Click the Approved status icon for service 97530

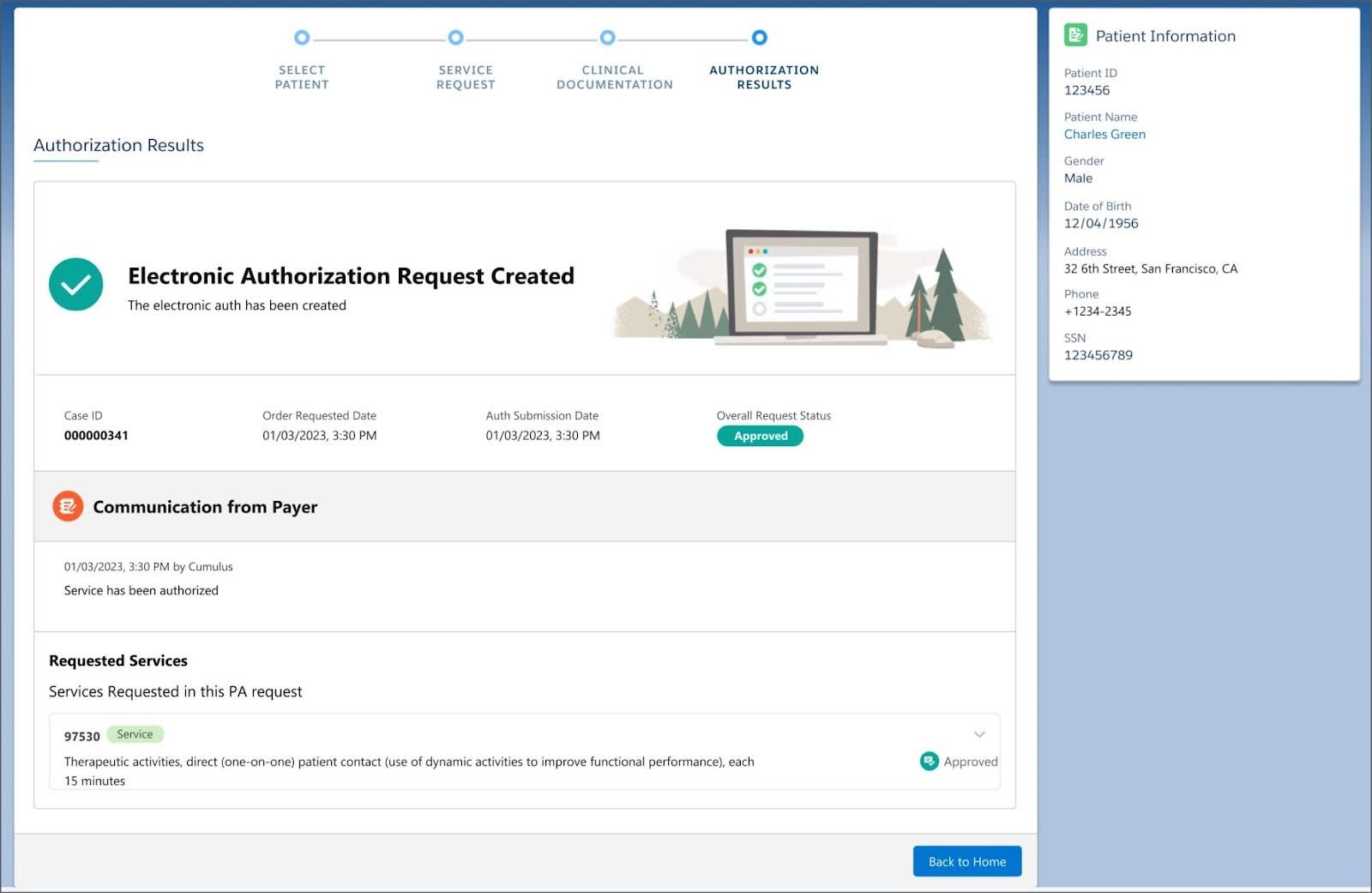(x=929, y=761)
